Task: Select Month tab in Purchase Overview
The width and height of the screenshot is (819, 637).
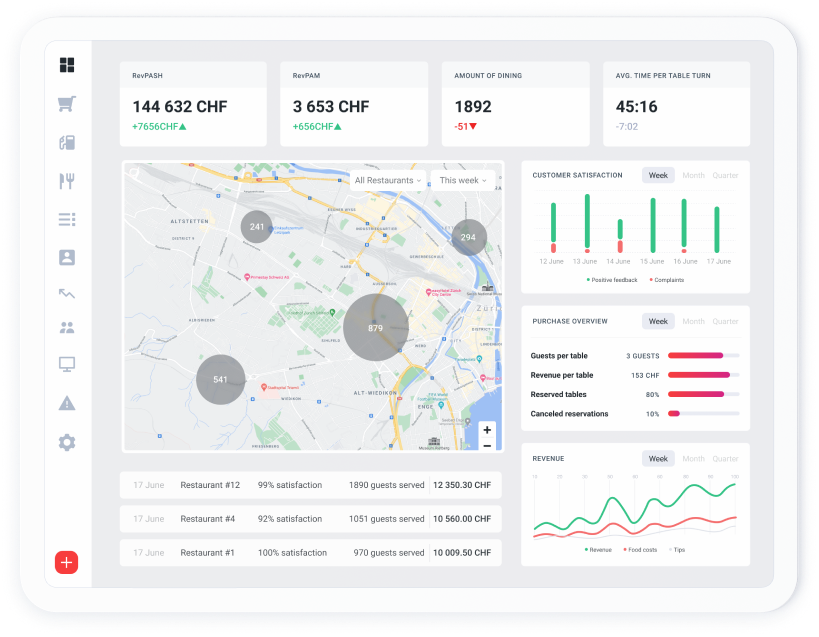Action: coord(693,321)
